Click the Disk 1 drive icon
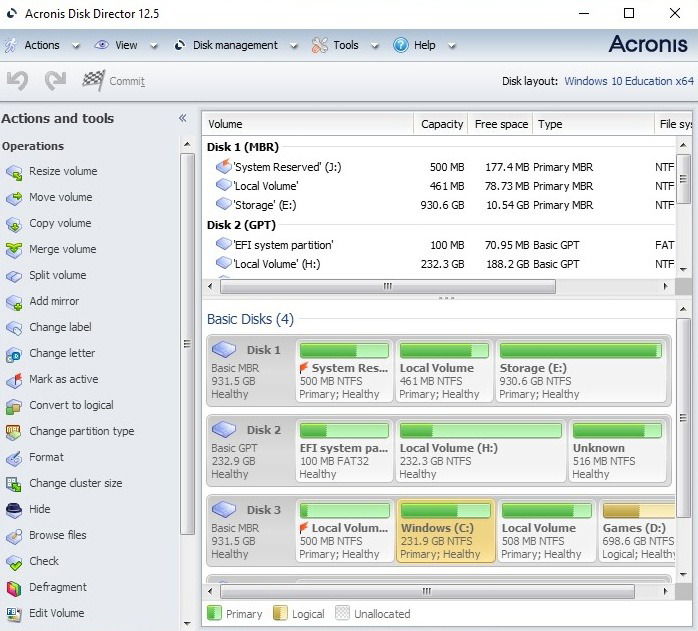 224,350
